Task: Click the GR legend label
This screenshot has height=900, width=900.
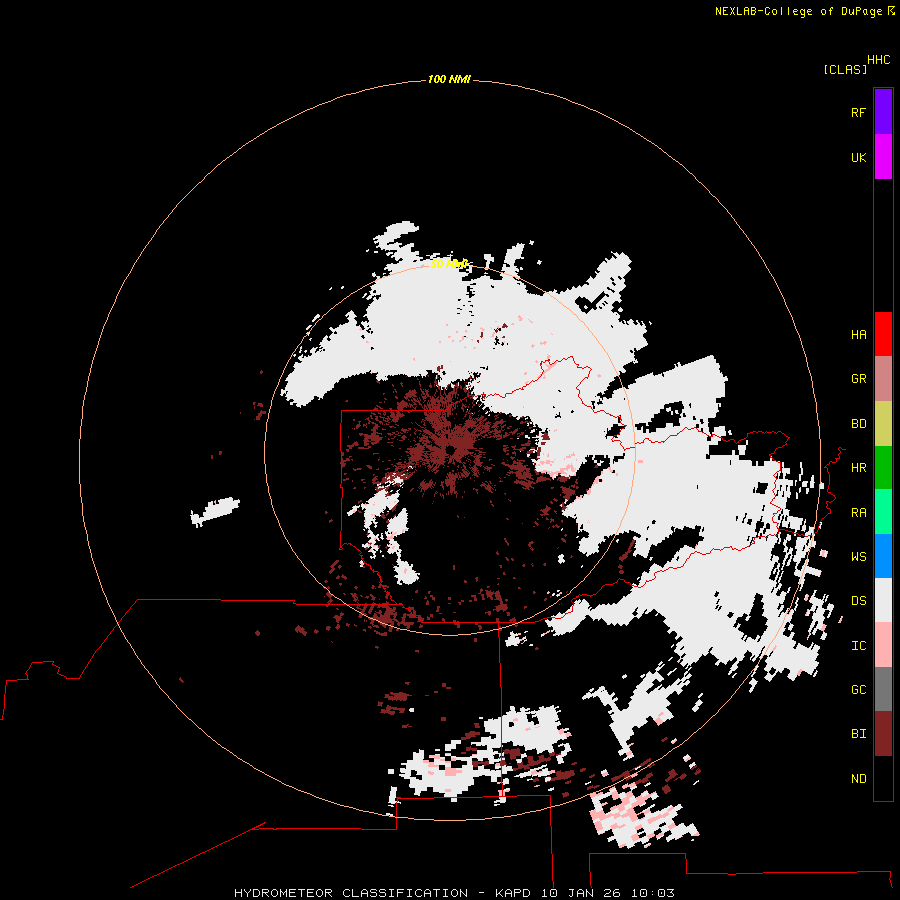Action: [858, 379]
